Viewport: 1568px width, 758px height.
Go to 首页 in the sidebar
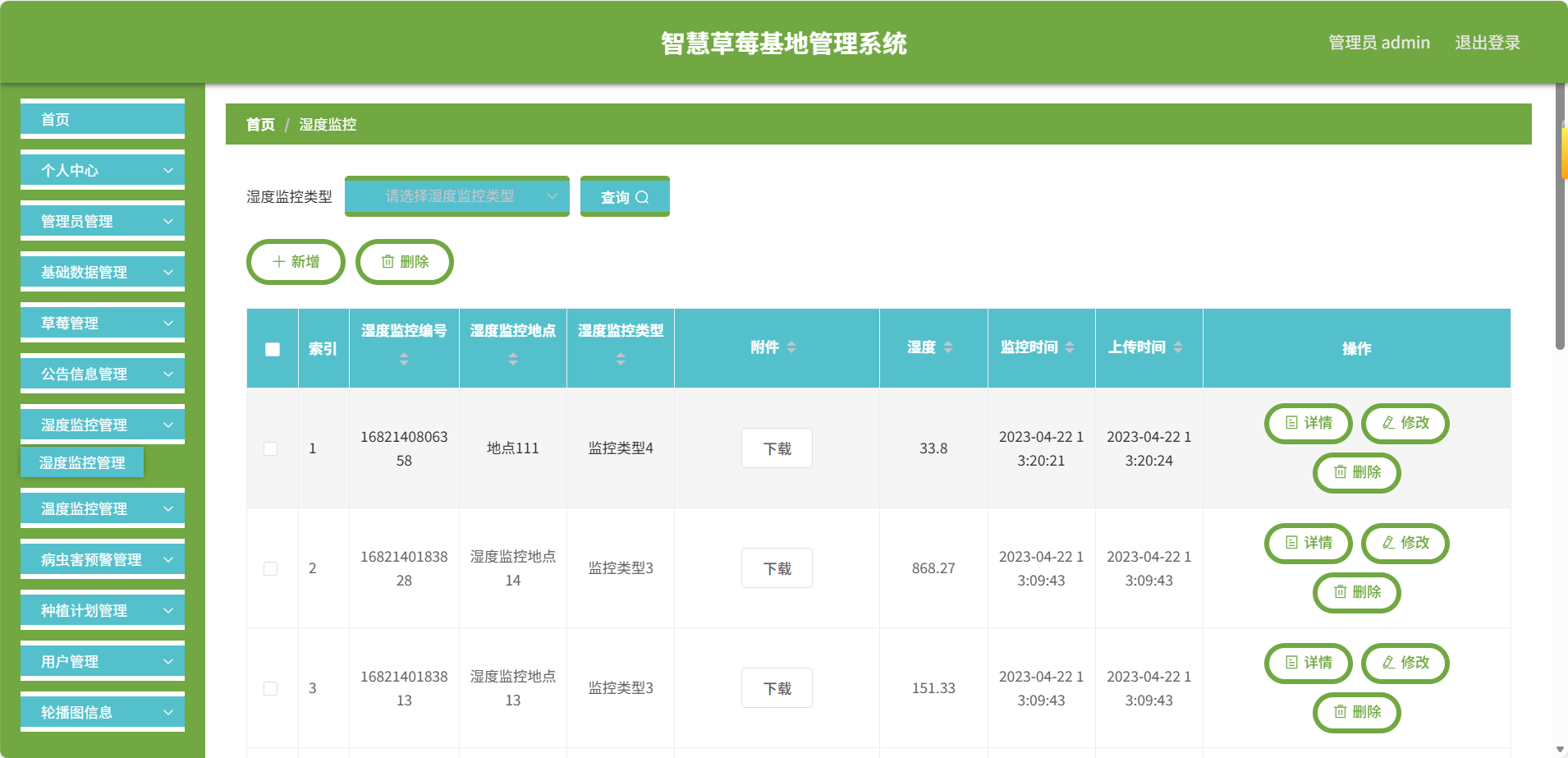pyautogui.click(x=103, y=119)
